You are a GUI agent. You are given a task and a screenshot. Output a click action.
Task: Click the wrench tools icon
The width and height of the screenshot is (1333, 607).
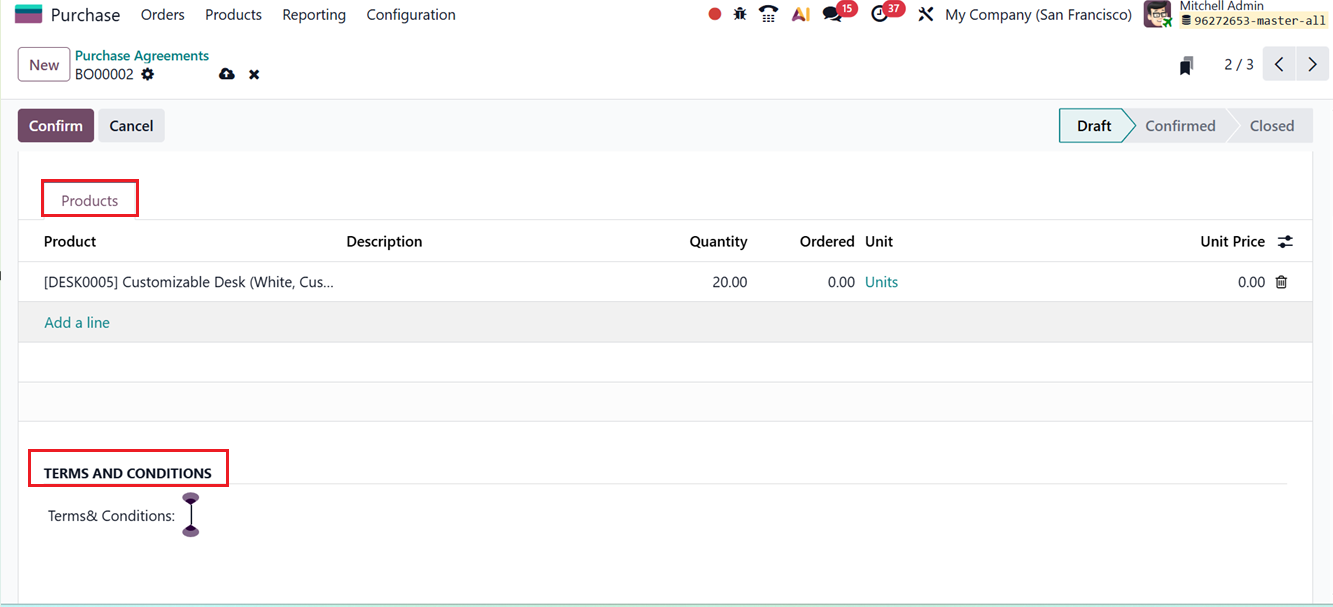[x=926, y=14]
